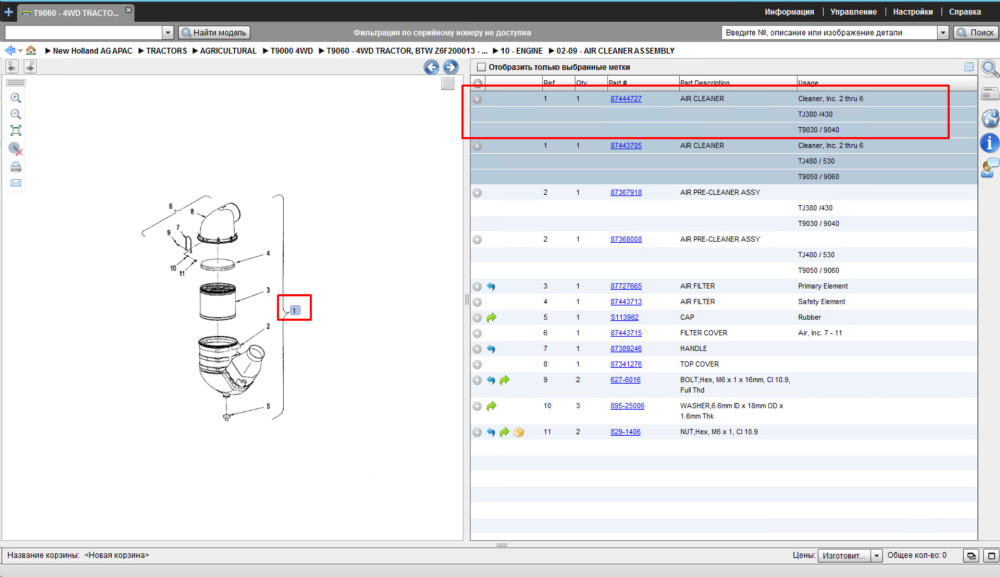Open part number link 627-6016
The image size is (1000, 577).
(625, 380)
